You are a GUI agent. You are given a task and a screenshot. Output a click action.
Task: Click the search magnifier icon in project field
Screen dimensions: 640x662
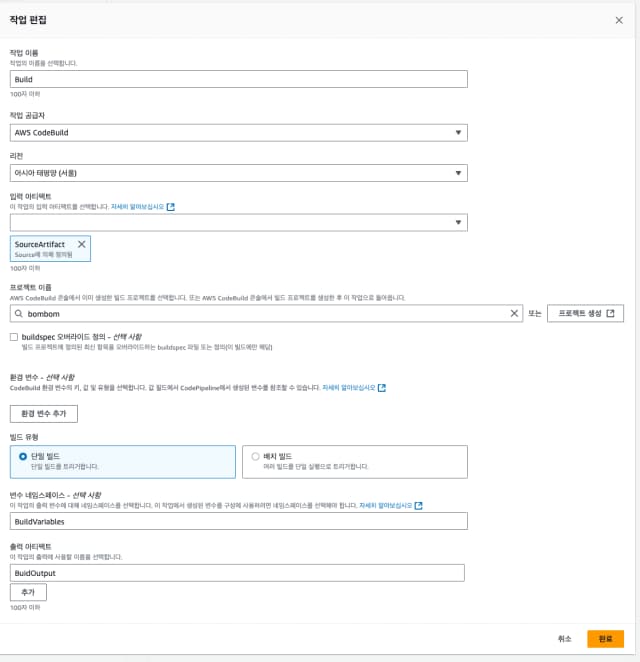pyautogui.click(x=19, y=314)
